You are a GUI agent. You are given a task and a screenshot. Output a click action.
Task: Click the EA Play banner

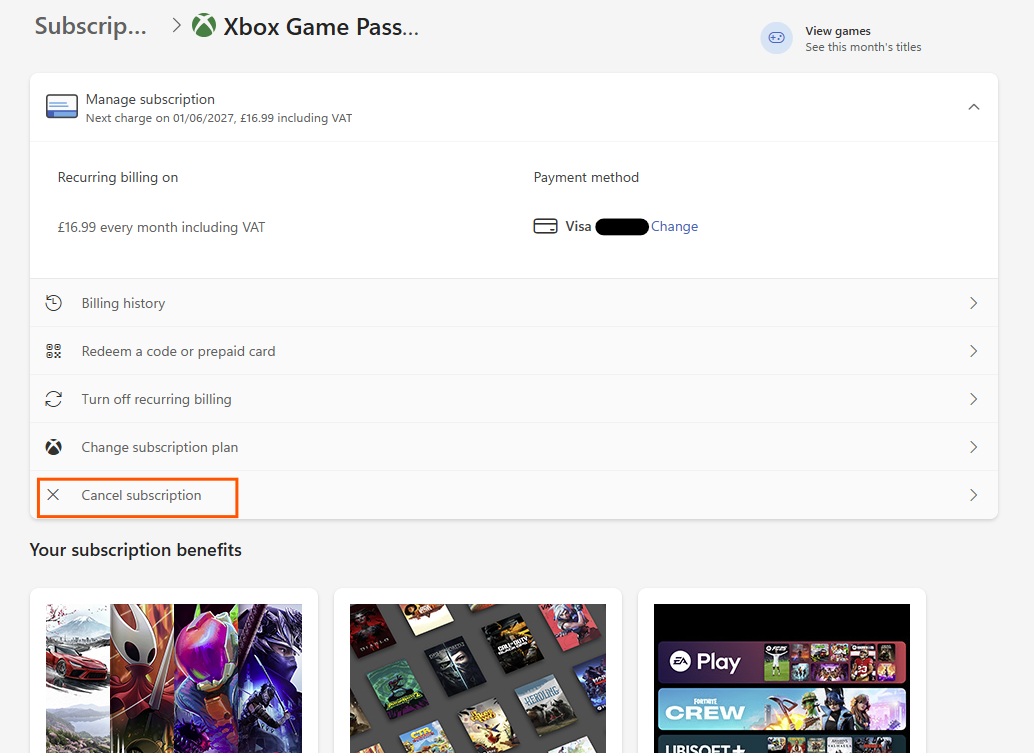tap(782, 662)
